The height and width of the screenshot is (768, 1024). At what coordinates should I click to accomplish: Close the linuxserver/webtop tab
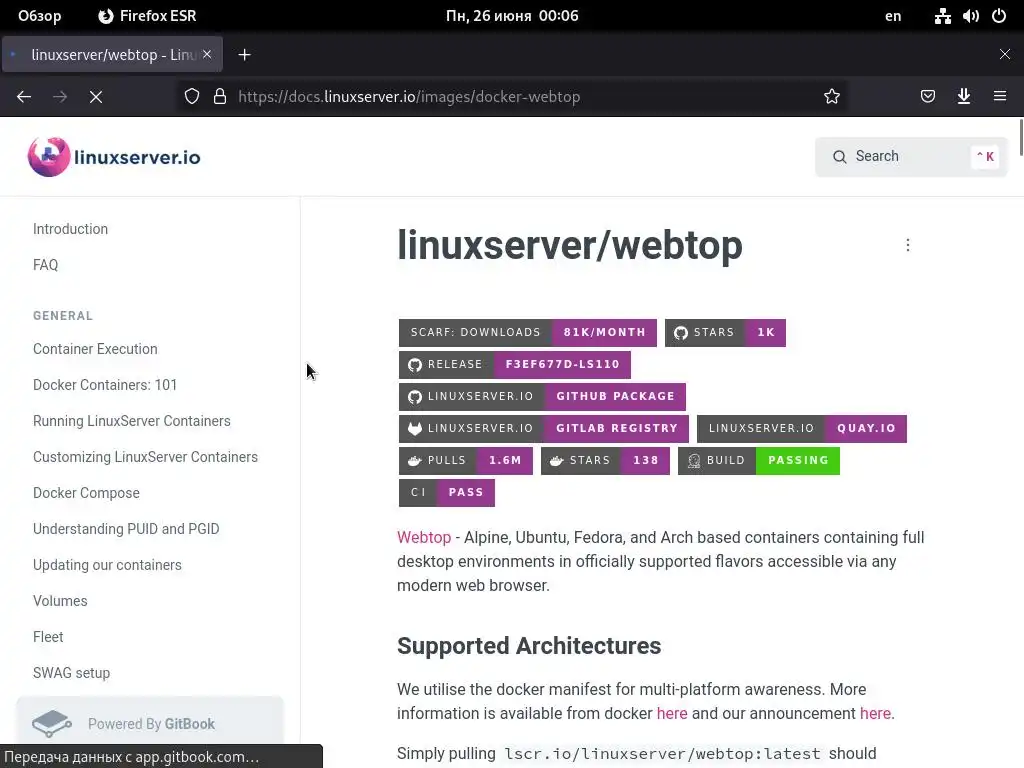pos(206,54)
